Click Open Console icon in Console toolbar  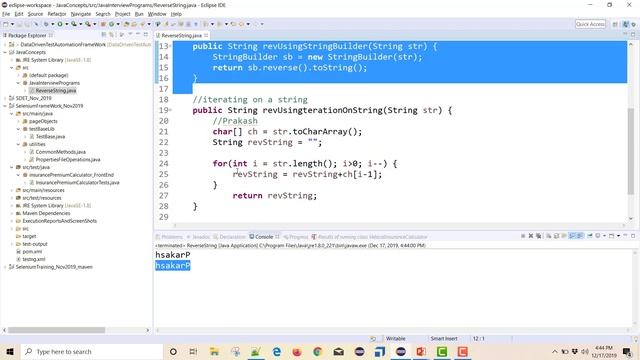(x=611, y=236)
